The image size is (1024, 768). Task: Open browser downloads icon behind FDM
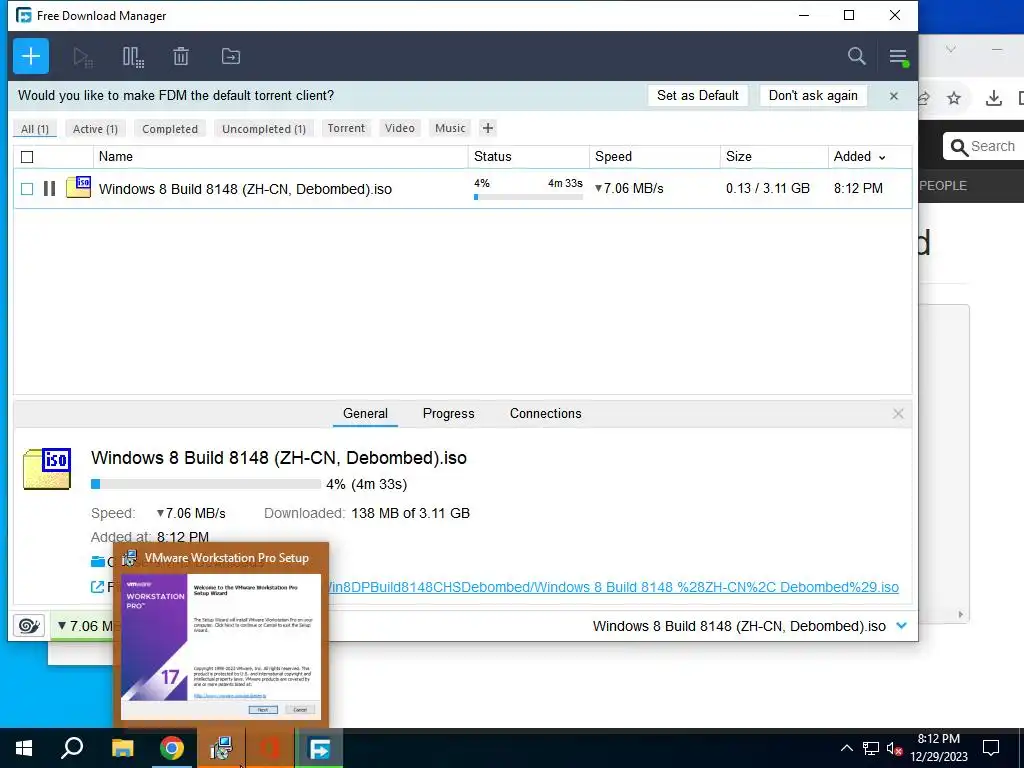(993, 98)
